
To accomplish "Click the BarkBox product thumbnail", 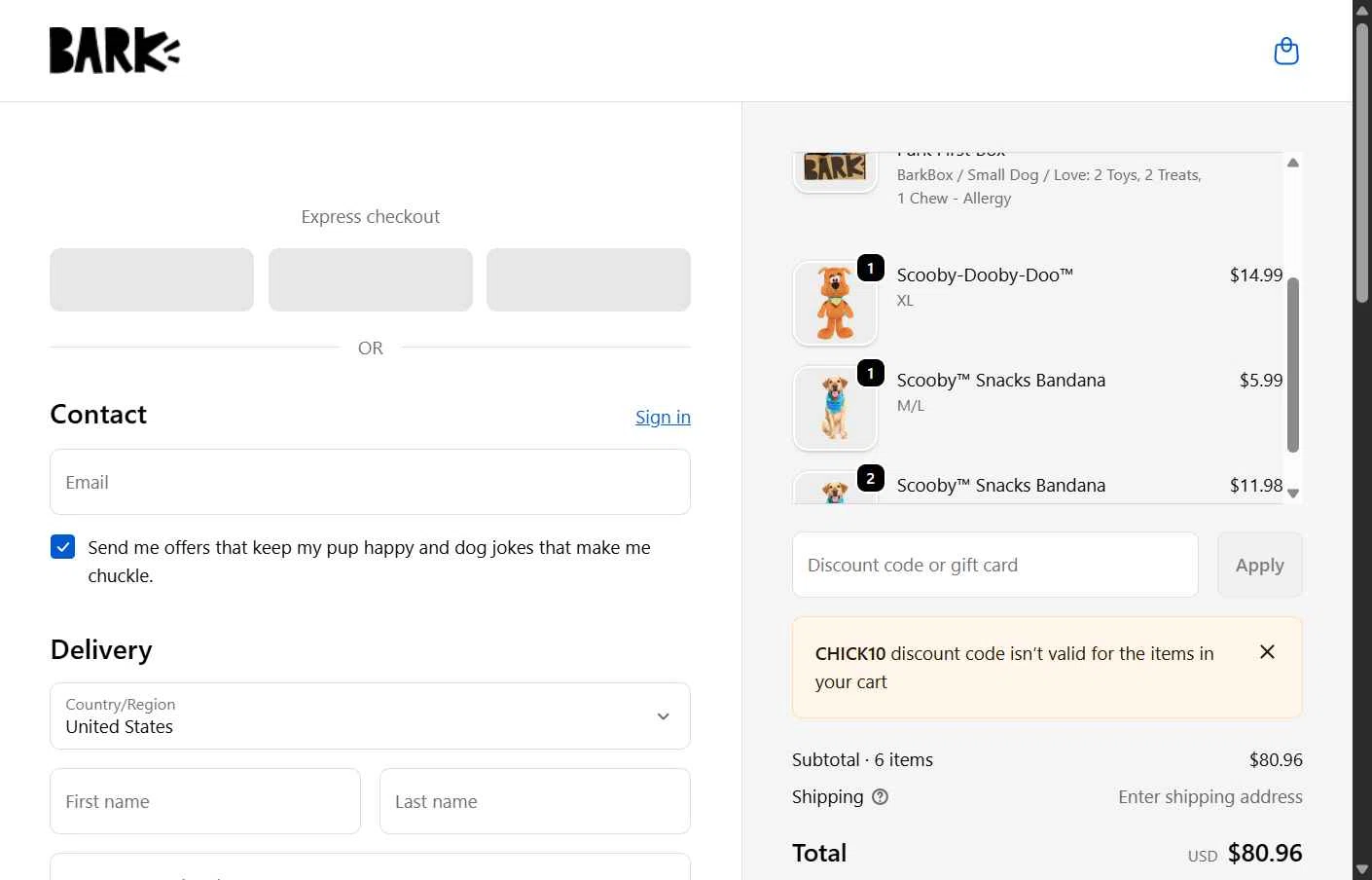I will tap(835, 171).
